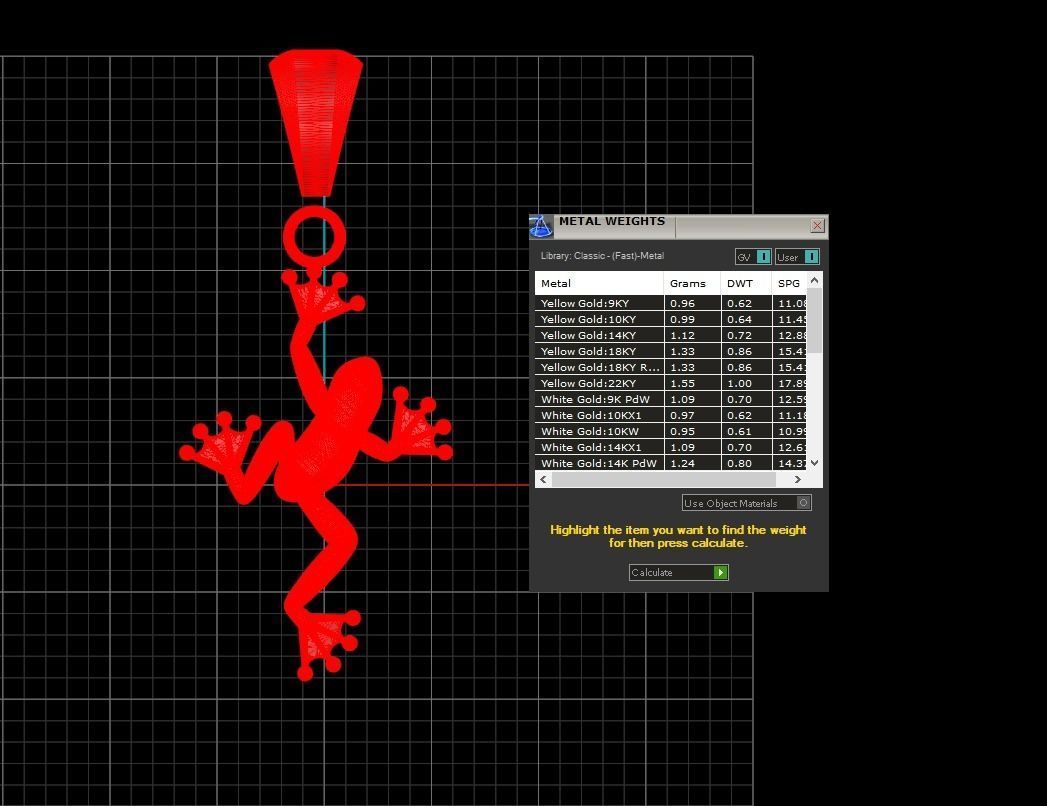1047x806 pixels.
Task: Click the 0.96 grams cell
Action: [x=692, y=303]
